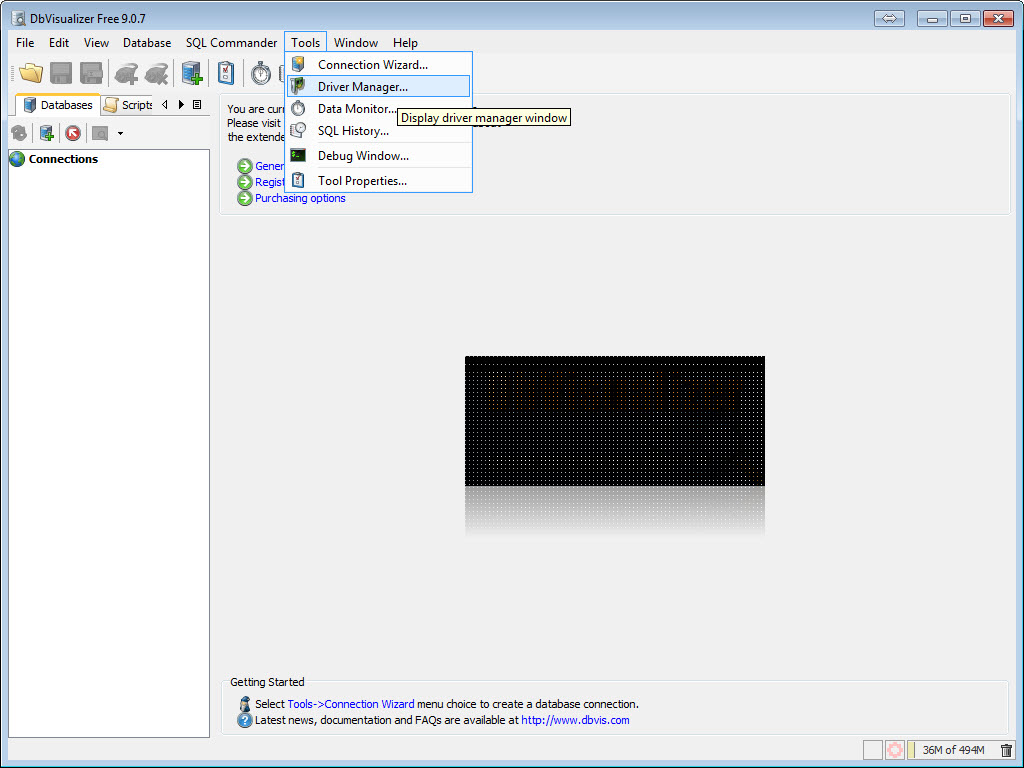The image size is (1024, 768).
Task: Choose Debug Window... menu entry
Action: pyautogui.click(x=378, y=155)
